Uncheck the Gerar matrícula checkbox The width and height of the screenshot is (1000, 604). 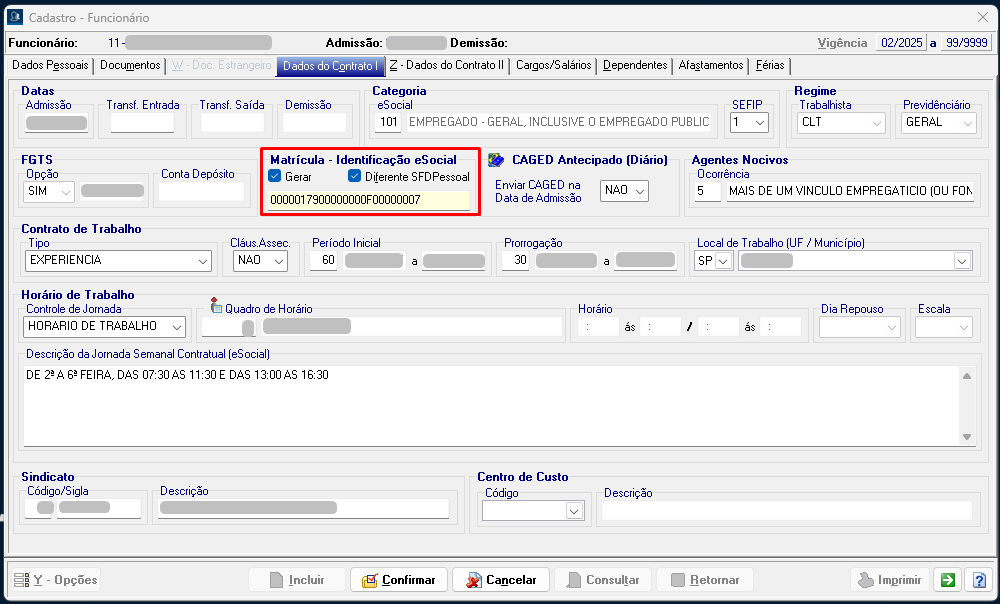click(x=275, y=177)
